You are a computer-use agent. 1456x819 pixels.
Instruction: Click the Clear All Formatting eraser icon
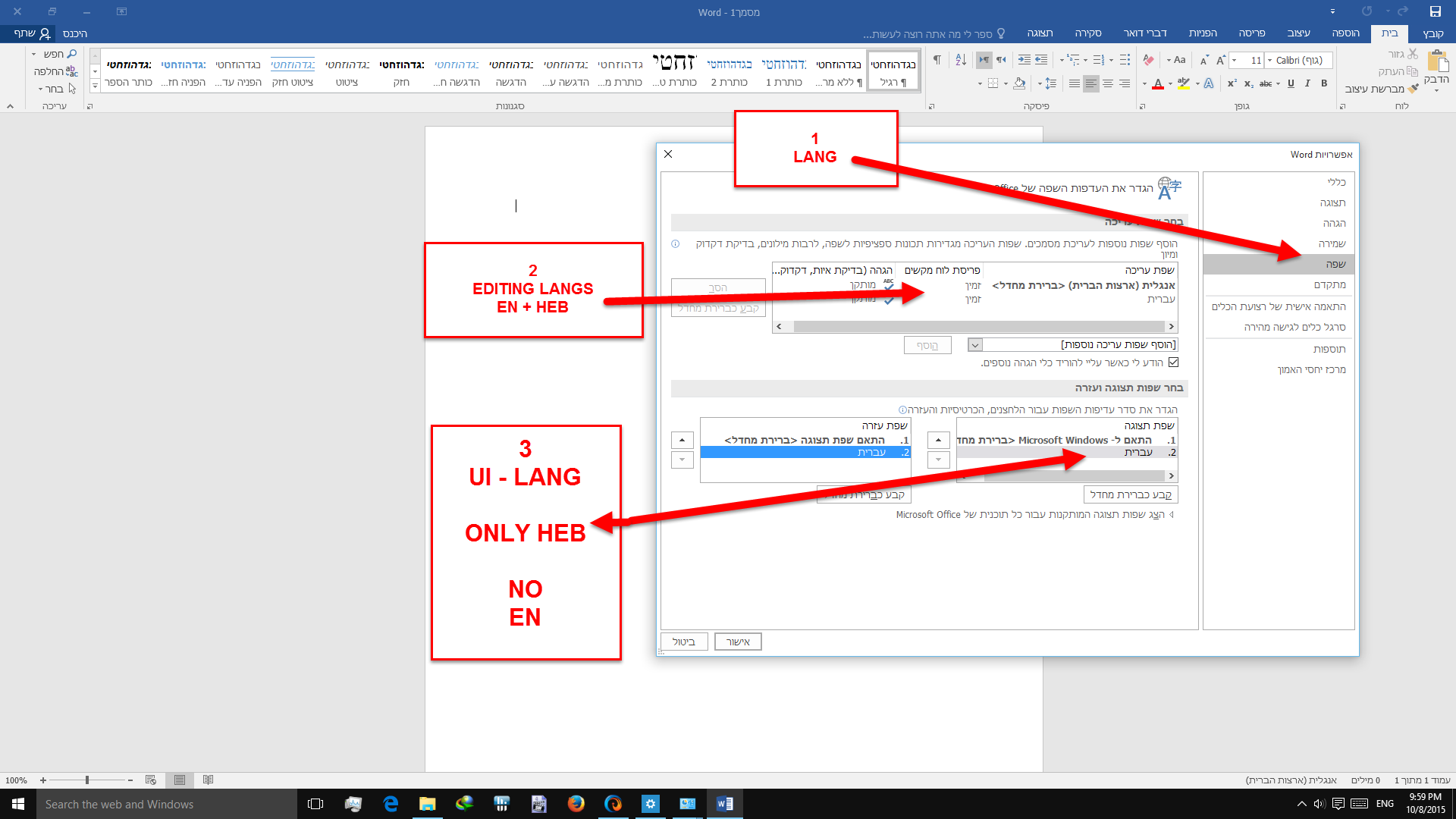pos(1148,60)
